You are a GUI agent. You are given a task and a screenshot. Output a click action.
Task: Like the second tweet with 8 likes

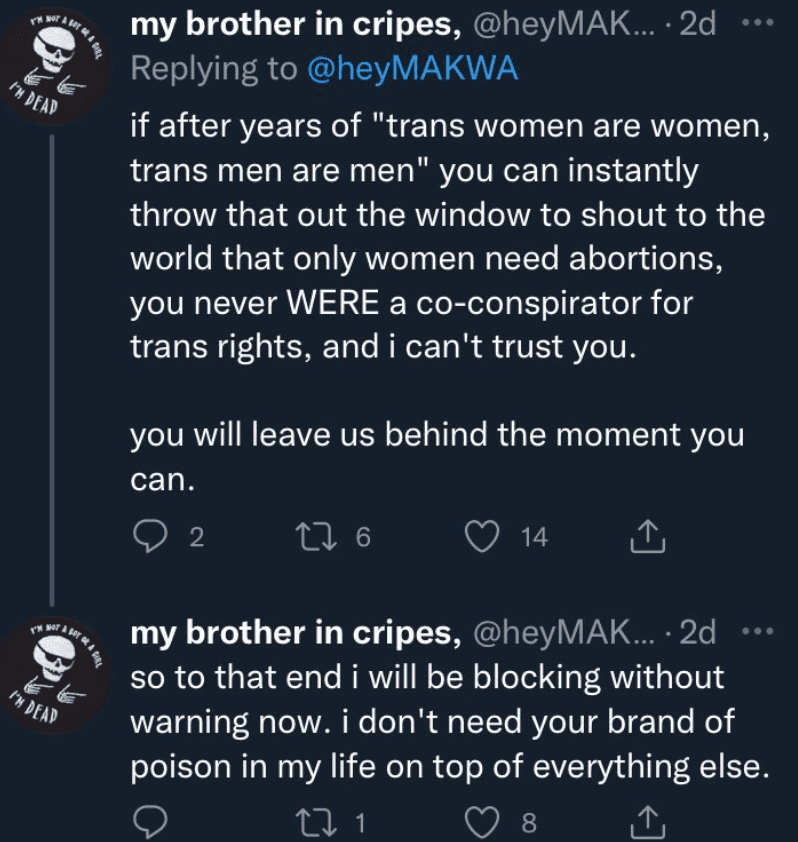point(482,822)
